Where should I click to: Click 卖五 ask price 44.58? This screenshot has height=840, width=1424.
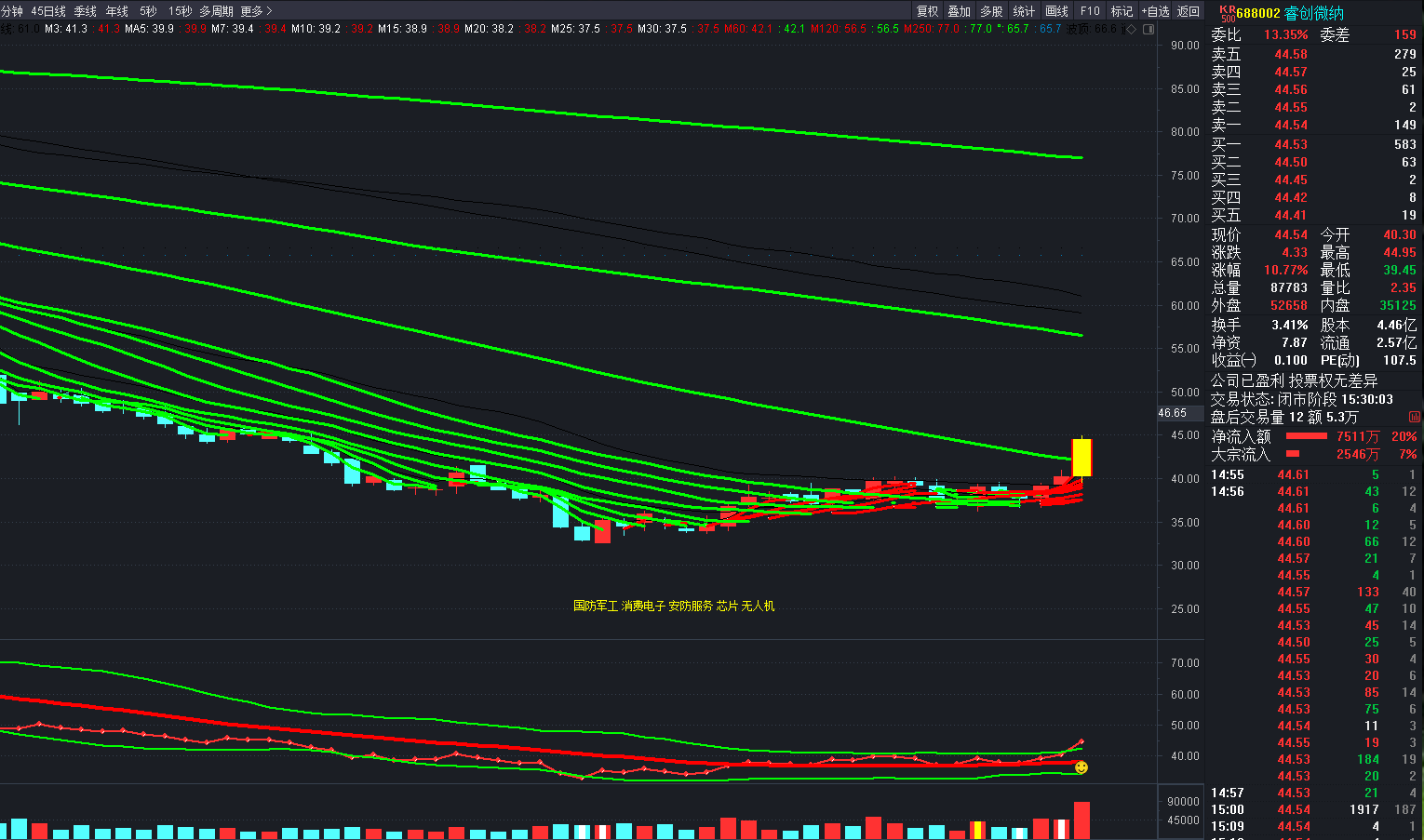click(1291, 54)
